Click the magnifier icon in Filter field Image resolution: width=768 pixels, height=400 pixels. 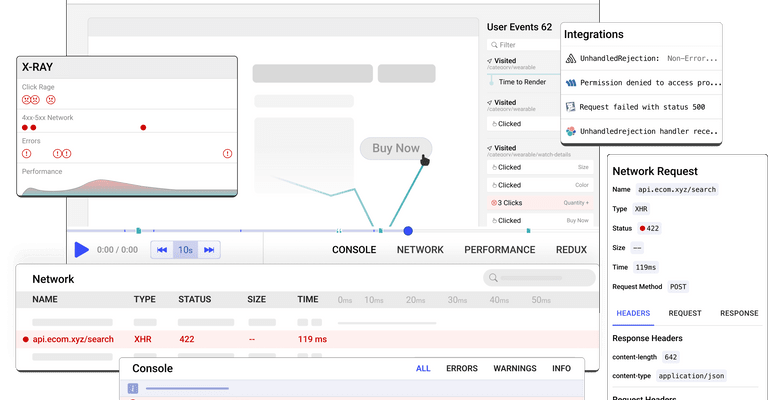click(x=494, y=45)
